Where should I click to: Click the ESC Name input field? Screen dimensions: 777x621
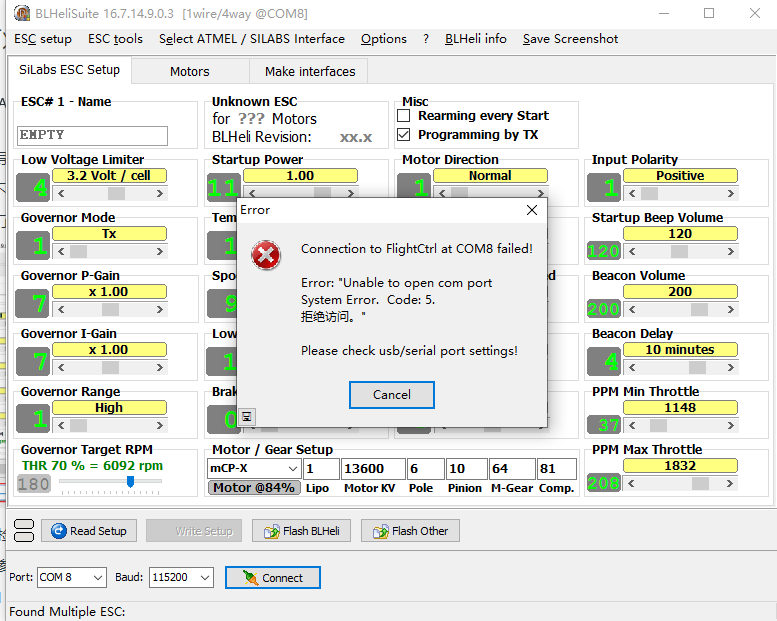pyautogui.click(x=92, y=135)
